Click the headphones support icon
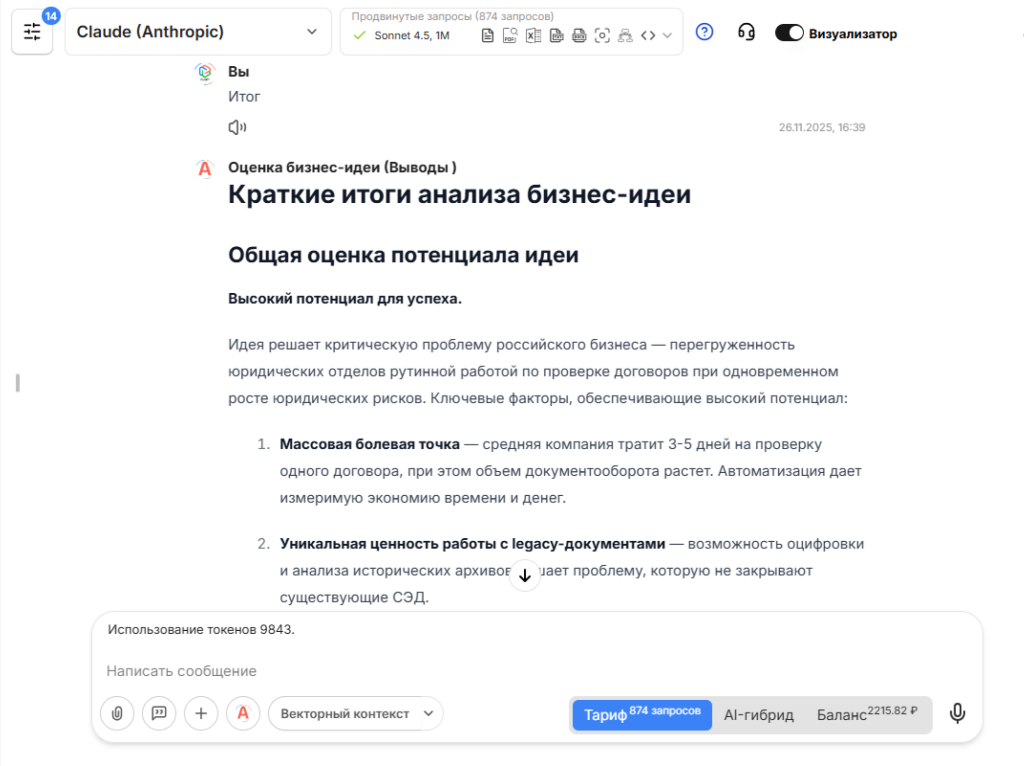The image size is (1024, 766). pyautogui.click(x=747, y=32)
